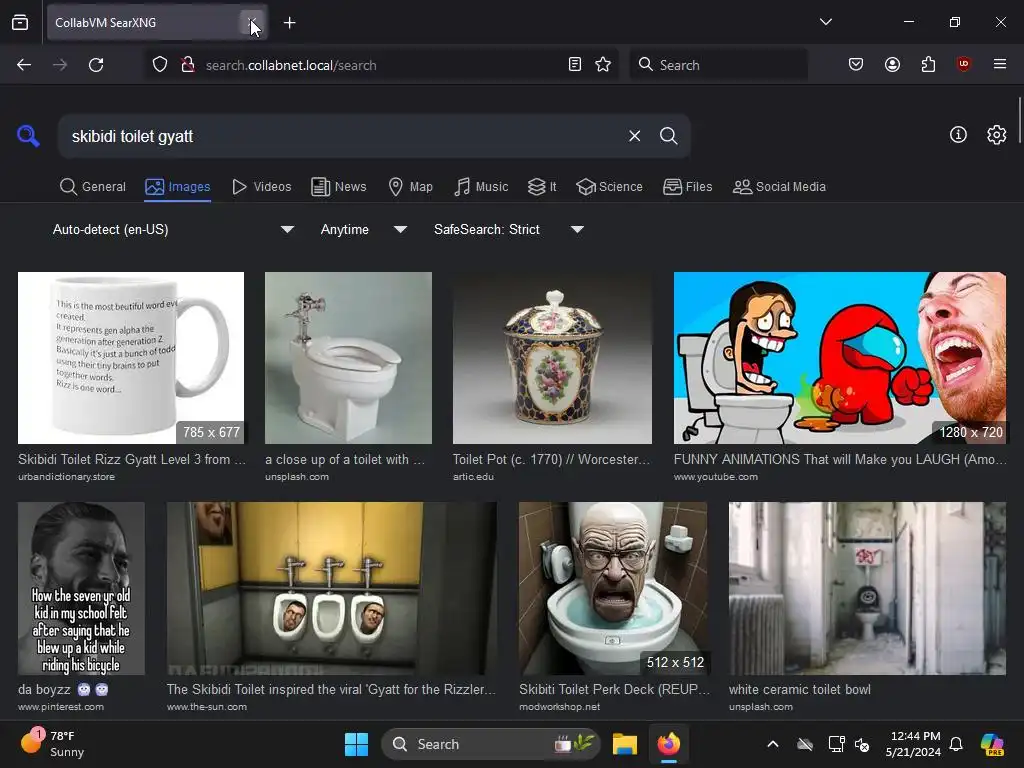1024x768 pixels.
Task: Clear the search query with X
Action: point(635,136)
